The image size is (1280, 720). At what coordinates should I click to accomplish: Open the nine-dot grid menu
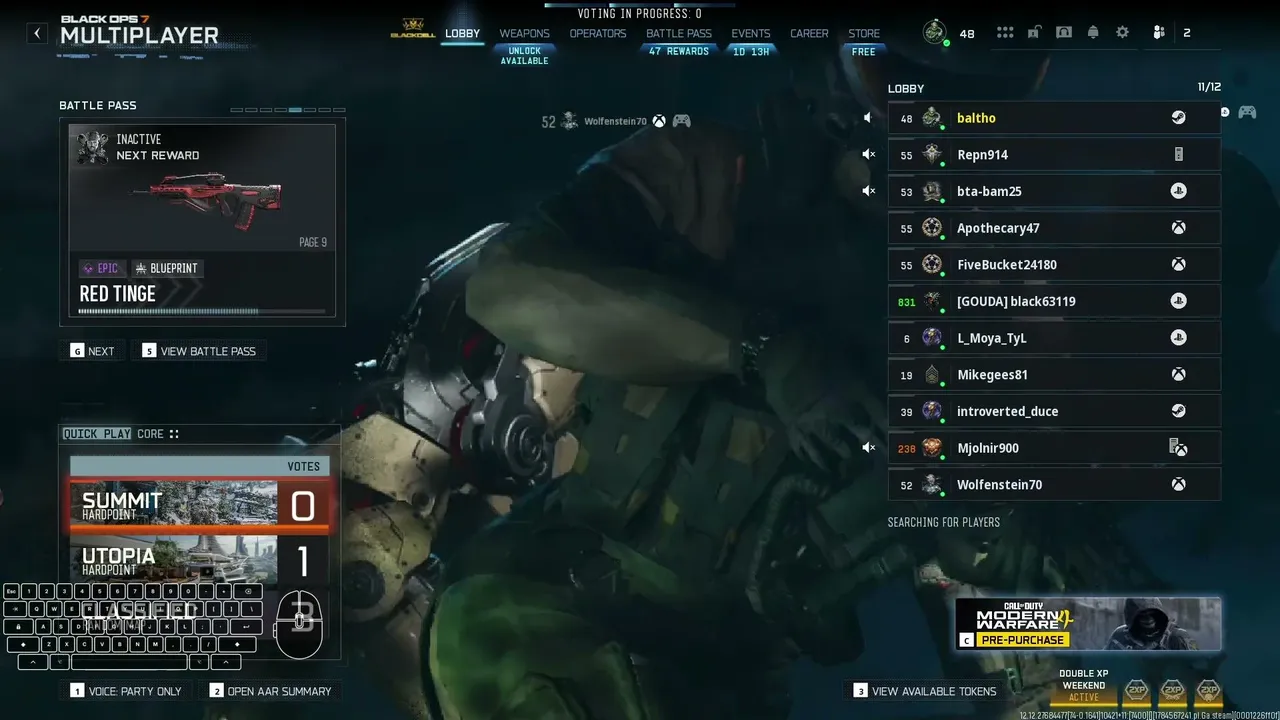tap(1005, 33)
